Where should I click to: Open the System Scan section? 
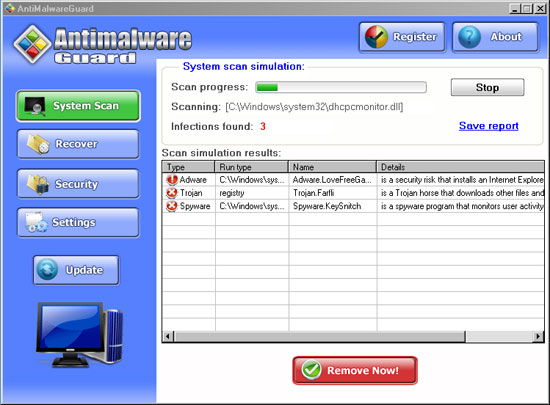click(x=78, y=106)
